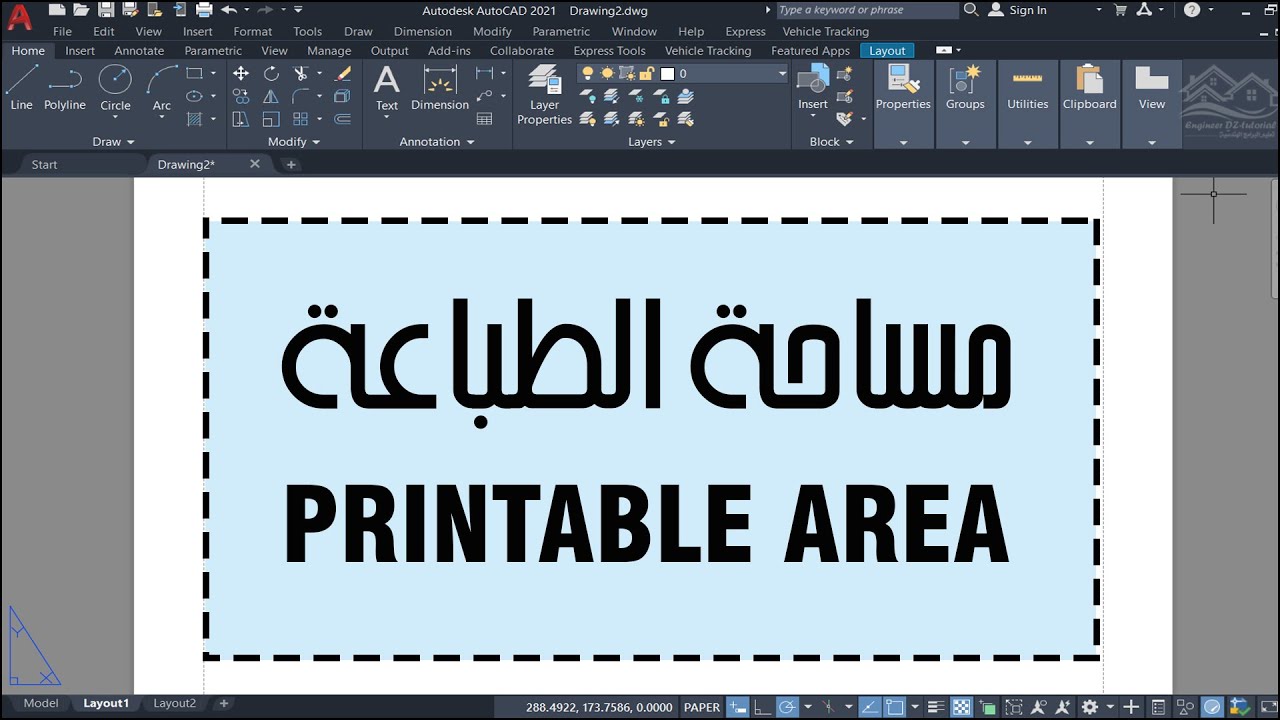This screenshot has height=720, width=1280.
Task: Open the Start file tab
Action: [x=44, y=164]
